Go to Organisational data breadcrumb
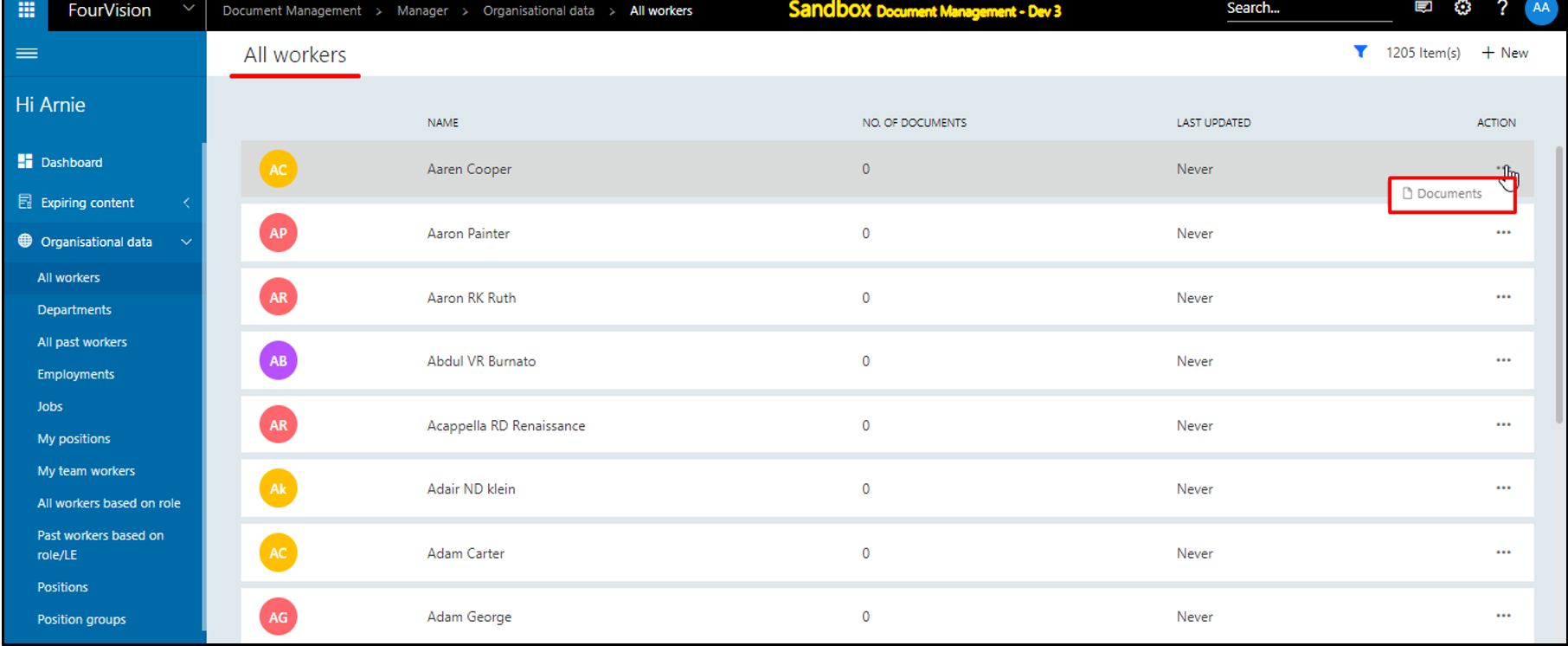The height and width of the screenshot is (646, 1568). (x=538, y=10)
